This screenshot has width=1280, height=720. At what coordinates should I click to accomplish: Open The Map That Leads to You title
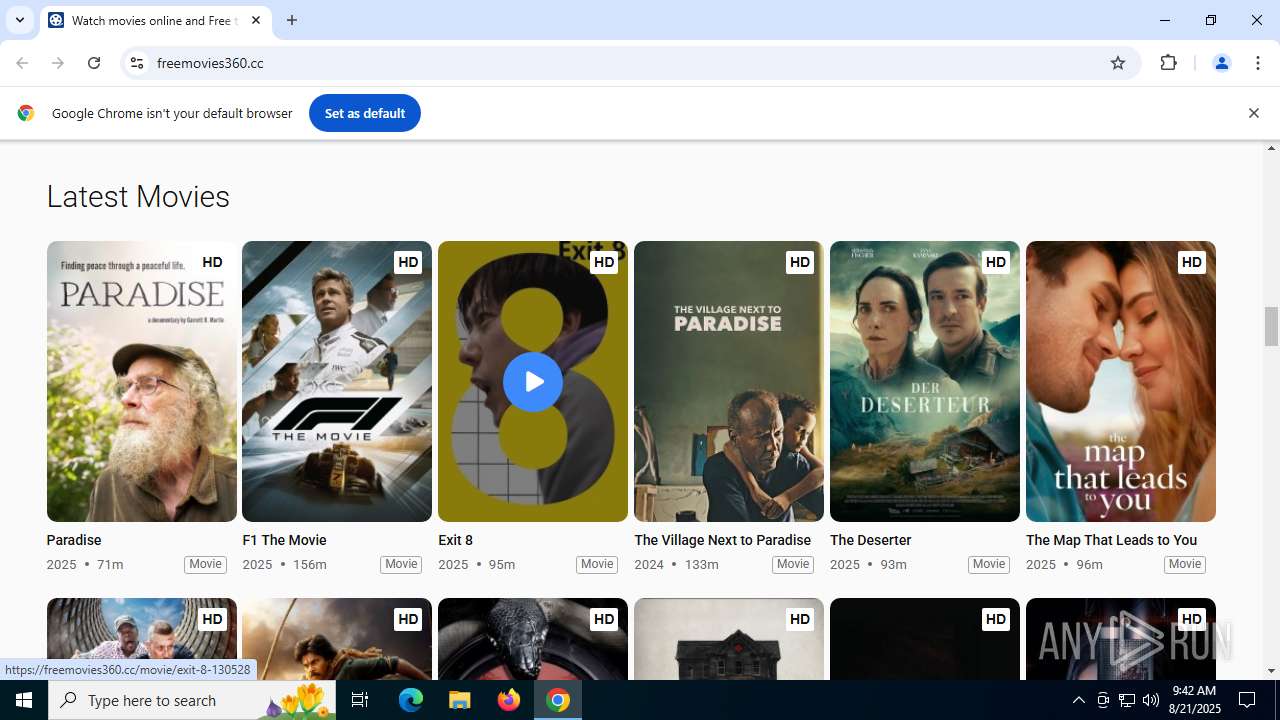(1112, 540)
